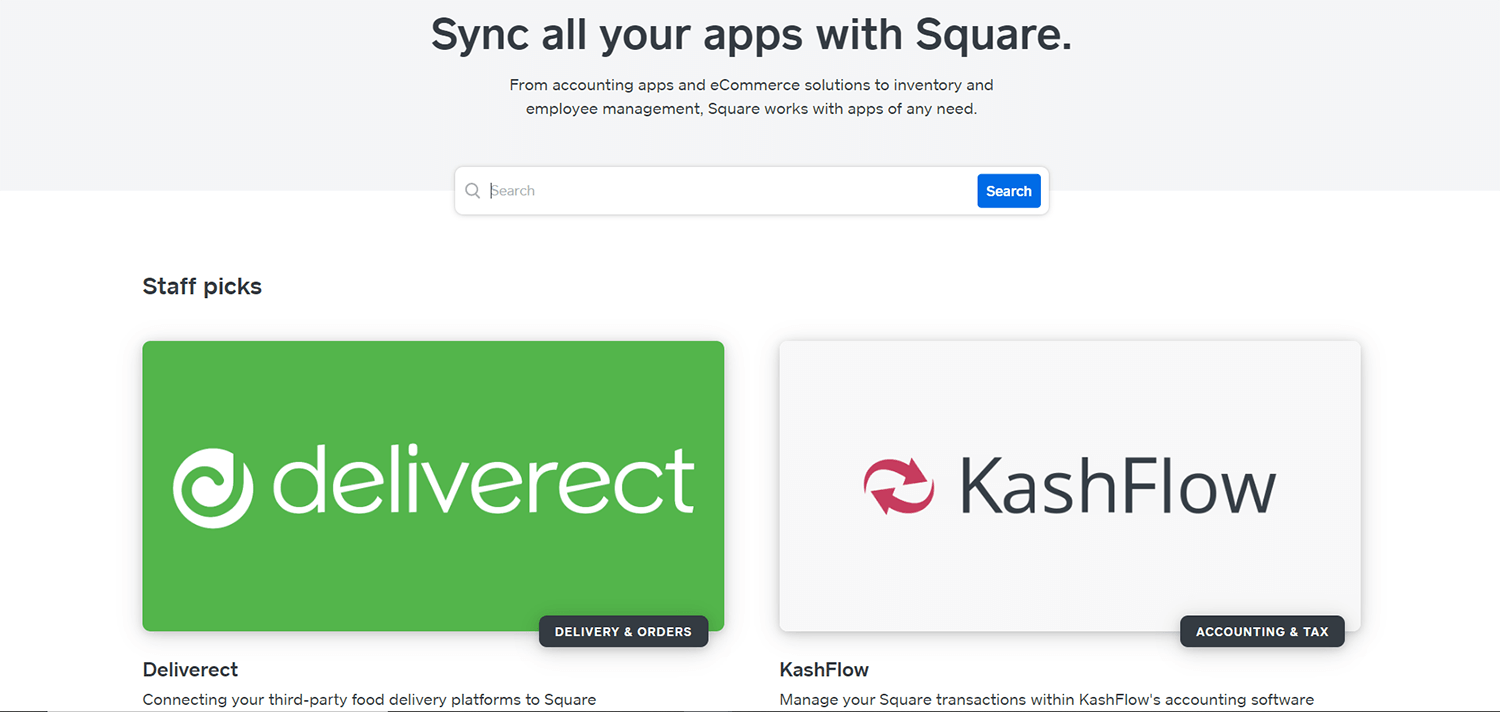
Task: Click the intro text about accounting apps and eCommerce
Action: (751, 97)
